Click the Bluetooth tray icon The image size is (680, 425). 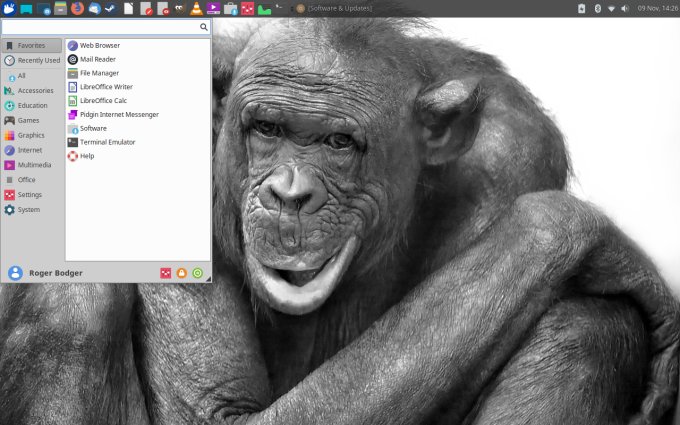(597, 8)
